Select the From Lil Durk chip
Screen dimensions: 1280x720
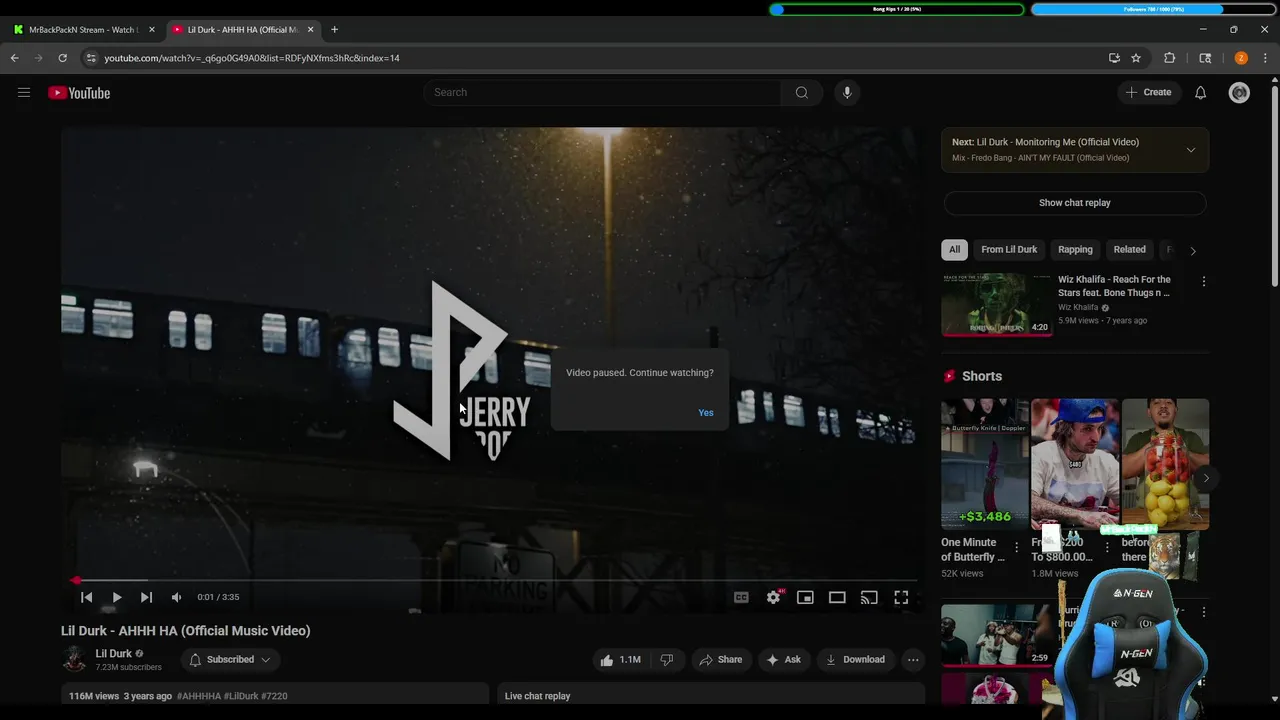point(1009,250)
